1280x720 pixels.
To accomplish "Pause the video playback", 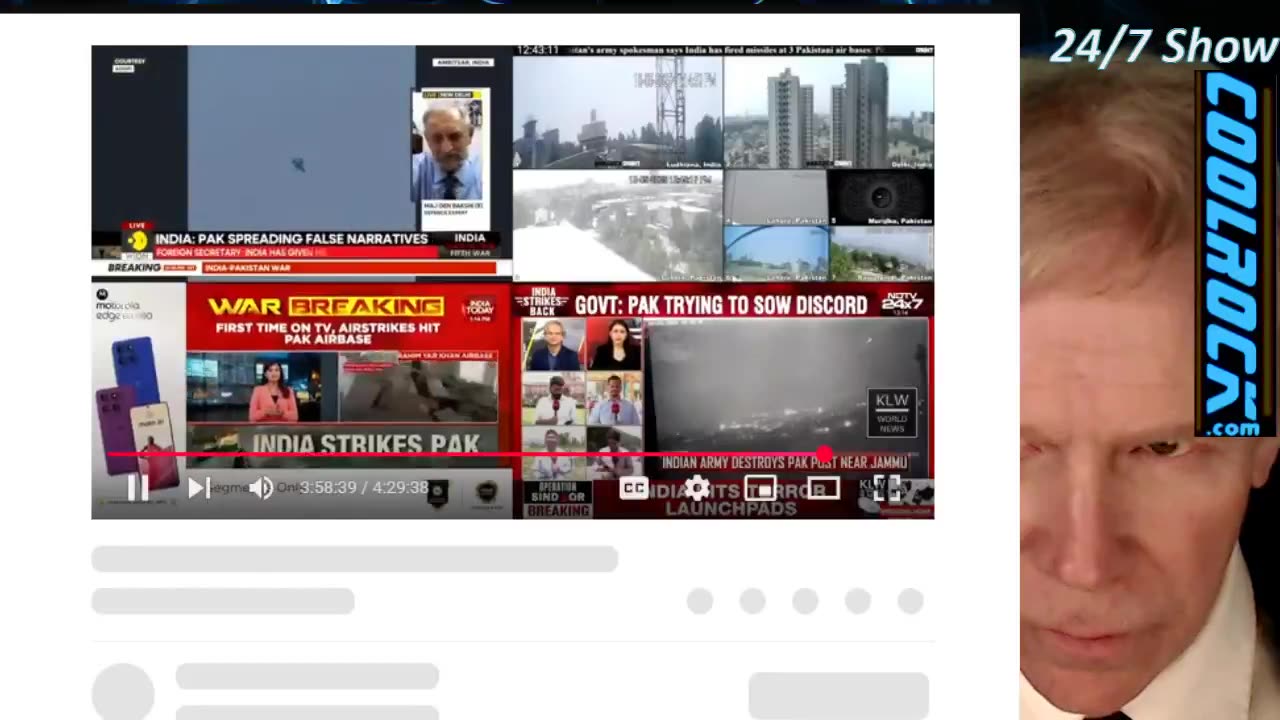I will pyautogui.click(x=138, y=488).
